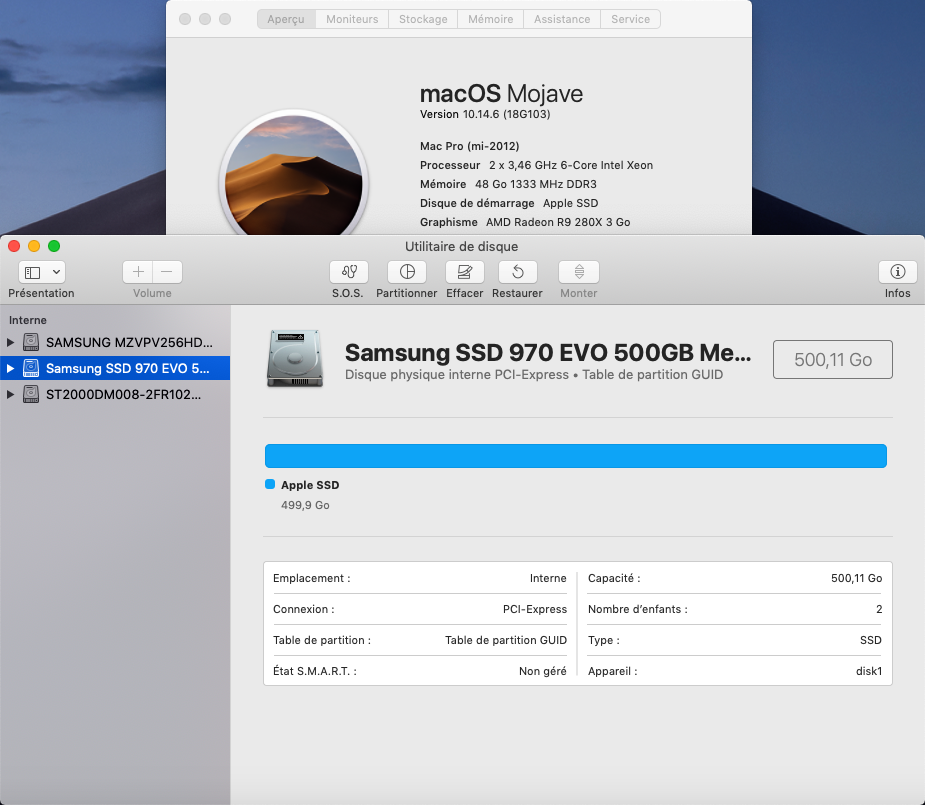Click the blue Apple SSD partition bar
The width and height of the screenshot is (925, 805).
tap(576, 456)
